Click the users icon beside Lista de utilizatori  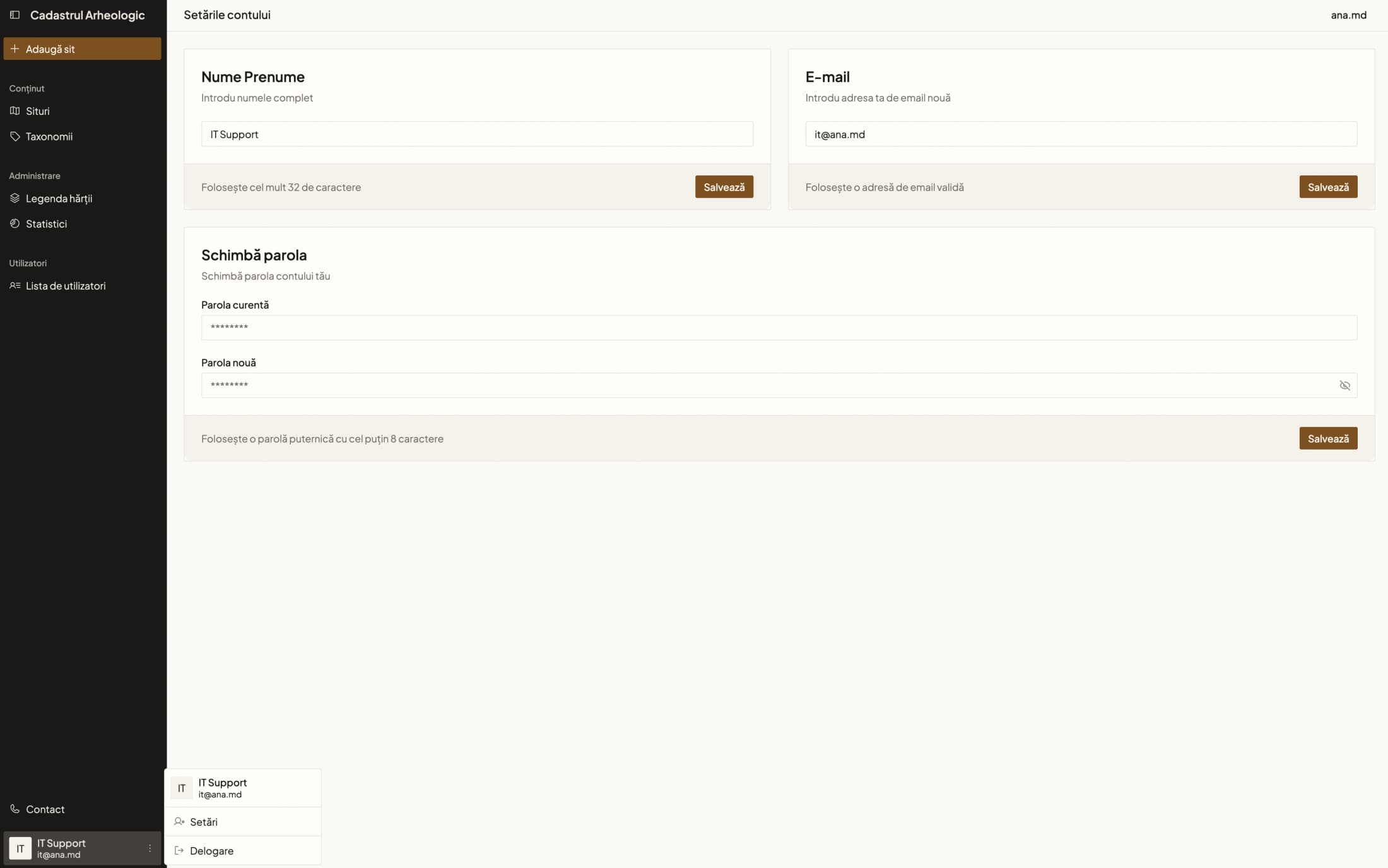15,286
